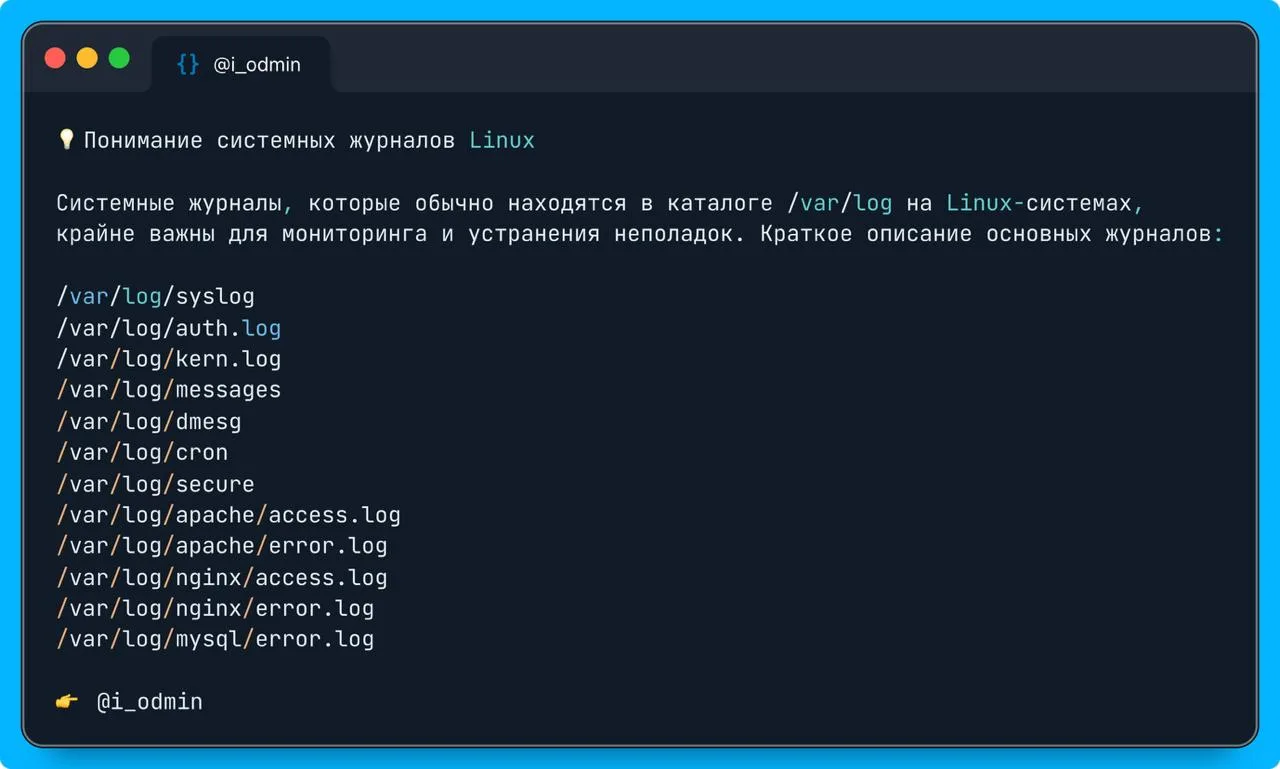Image resolution: width=1280 pixels, height=769 pixels.
Task: Select /var/log/mysql/error.log line
Action: (215, 639)
